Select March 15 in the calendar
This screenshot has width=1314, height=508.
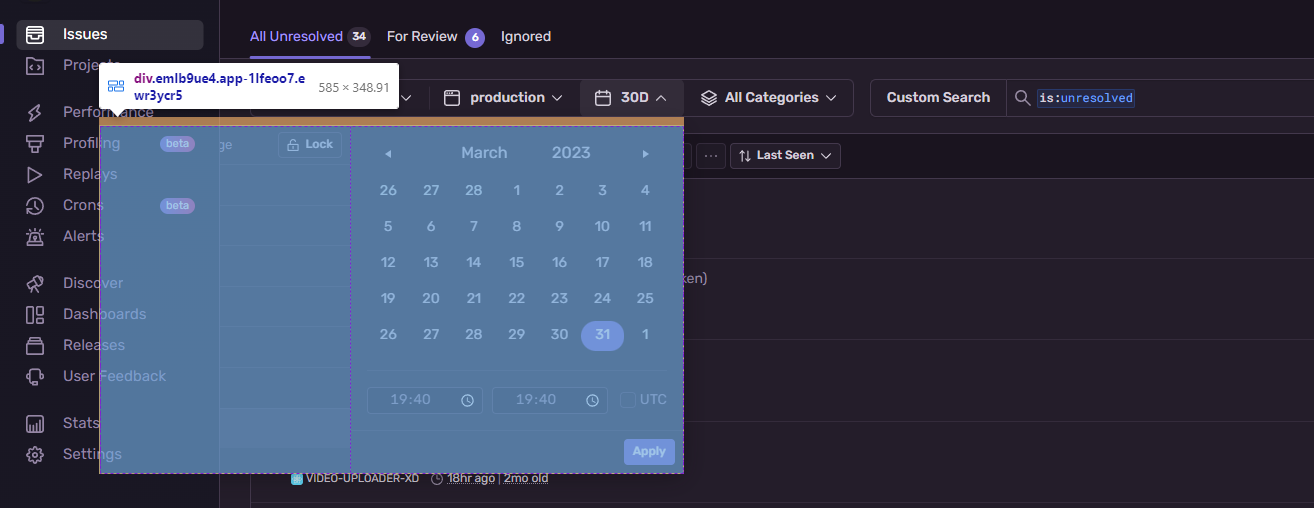point(517,263)
